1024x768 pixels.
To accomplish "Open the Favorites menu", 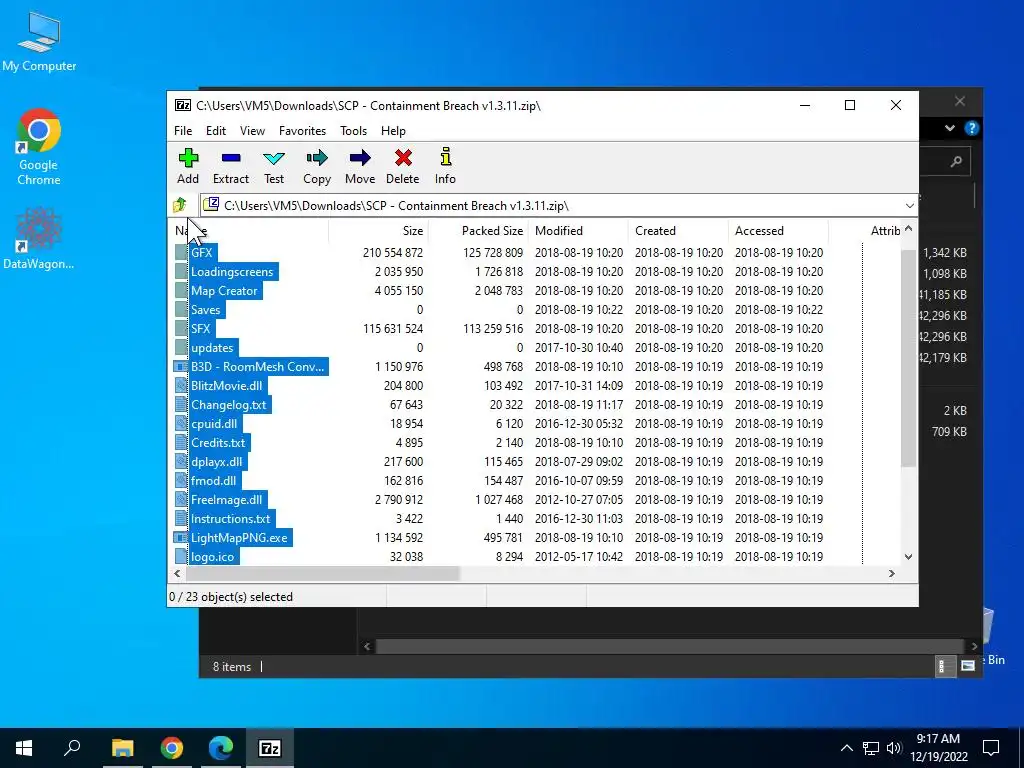I will click(x=302, y=131).
